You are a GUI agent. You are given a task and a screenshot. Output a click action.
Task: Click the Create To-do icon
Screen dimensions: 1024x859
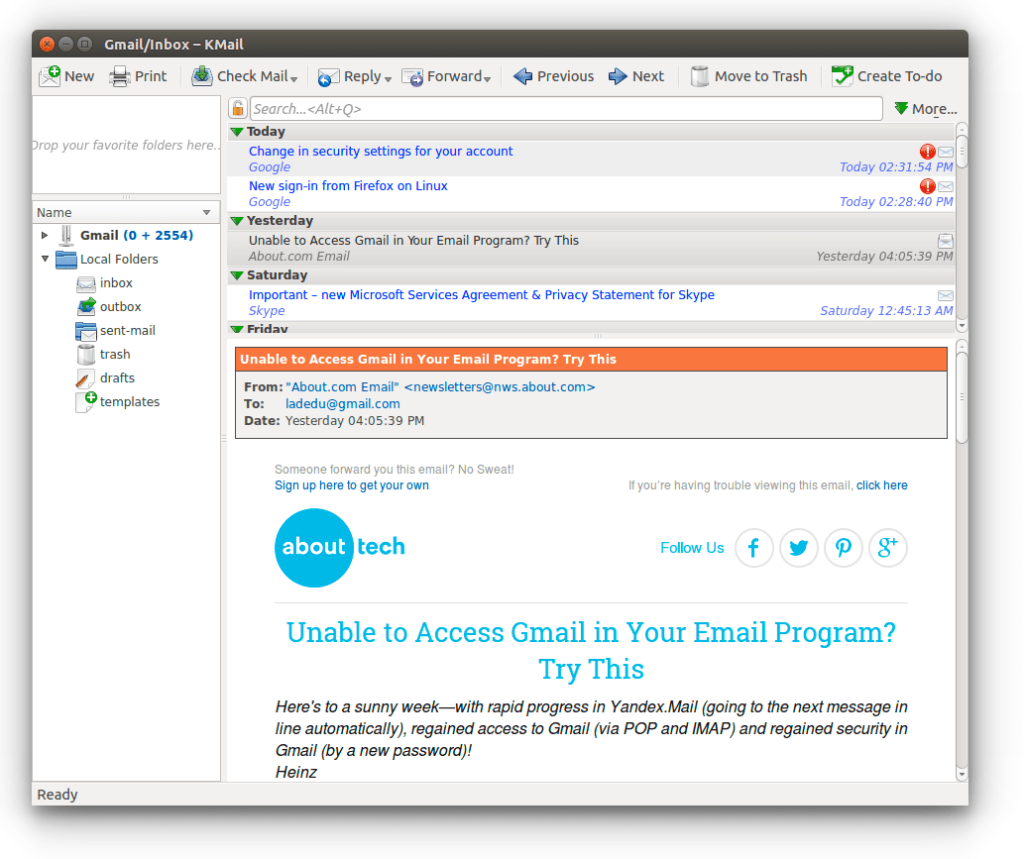[x=842, y=76]
